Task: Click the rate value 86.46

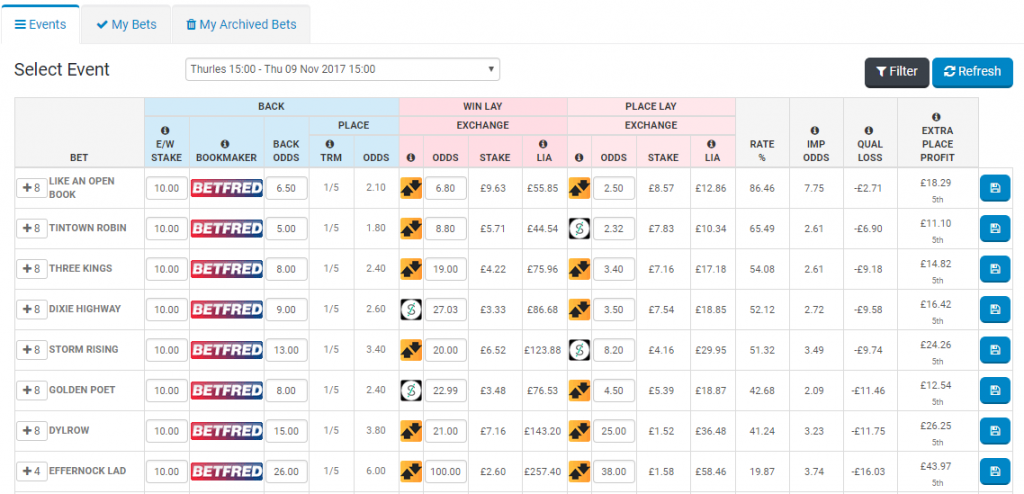Action: [762, 188]
